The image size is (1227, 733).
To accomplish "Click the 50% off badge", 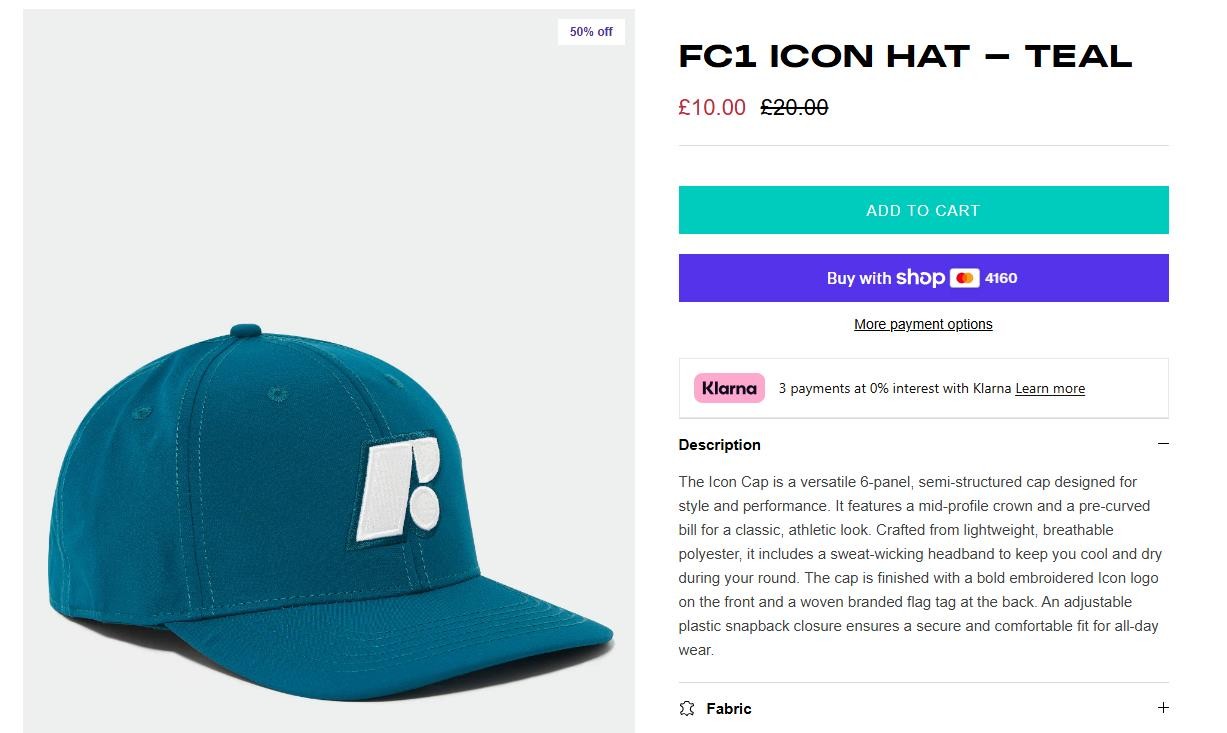I will tap(591, 32).
